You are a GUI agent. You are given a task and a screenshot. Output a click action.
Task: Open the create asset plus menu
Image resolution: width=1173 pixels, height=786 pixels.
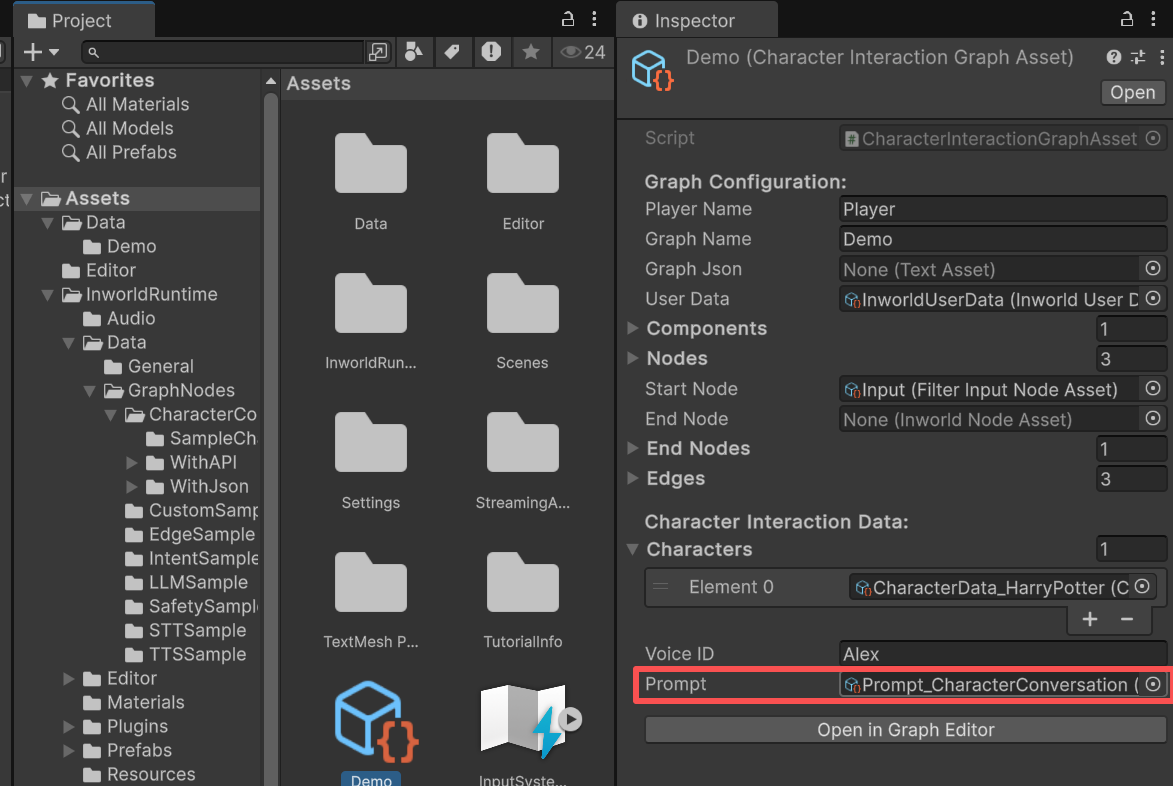(40, 52)
